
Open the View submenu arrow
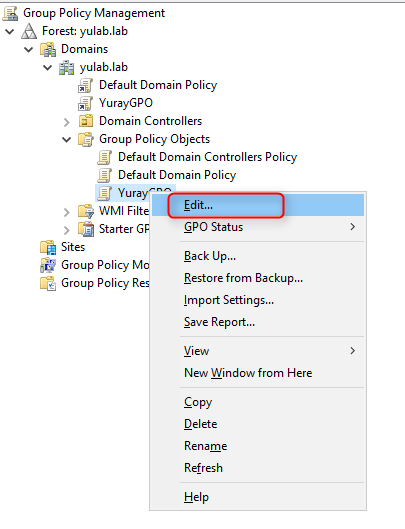click(x=353, y=351)
